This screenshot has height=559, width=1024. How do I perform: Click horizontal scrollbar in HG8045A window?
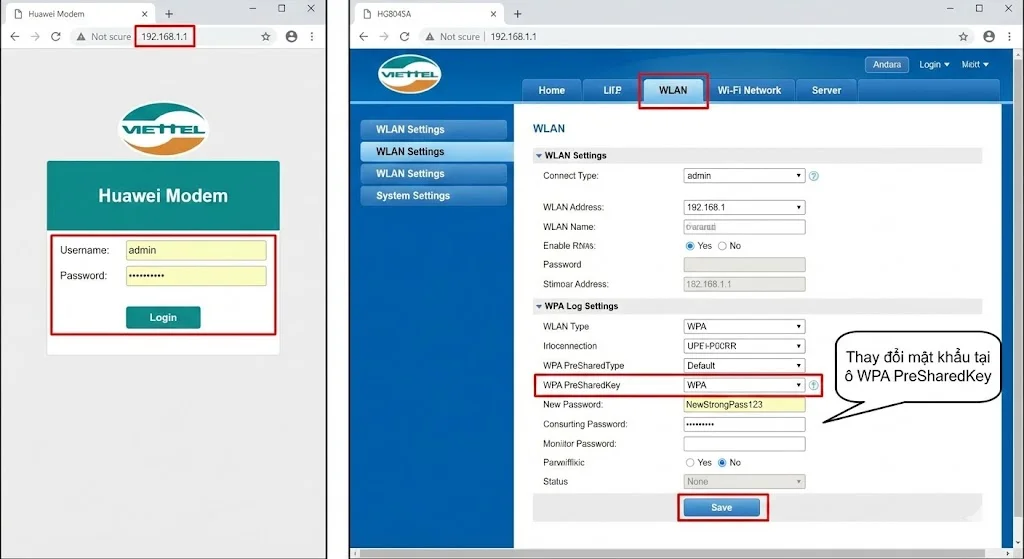point(682,553)
